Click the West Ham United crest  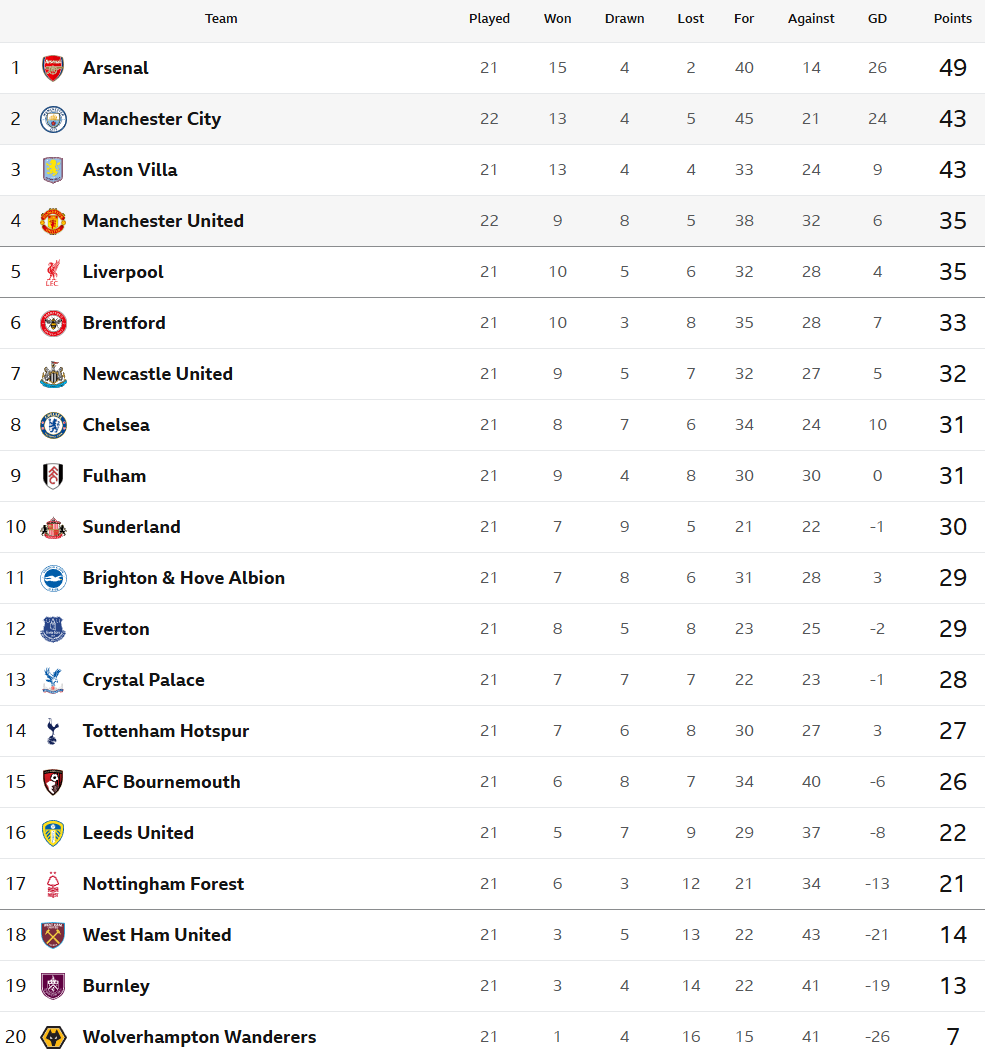tap(53, 935)
